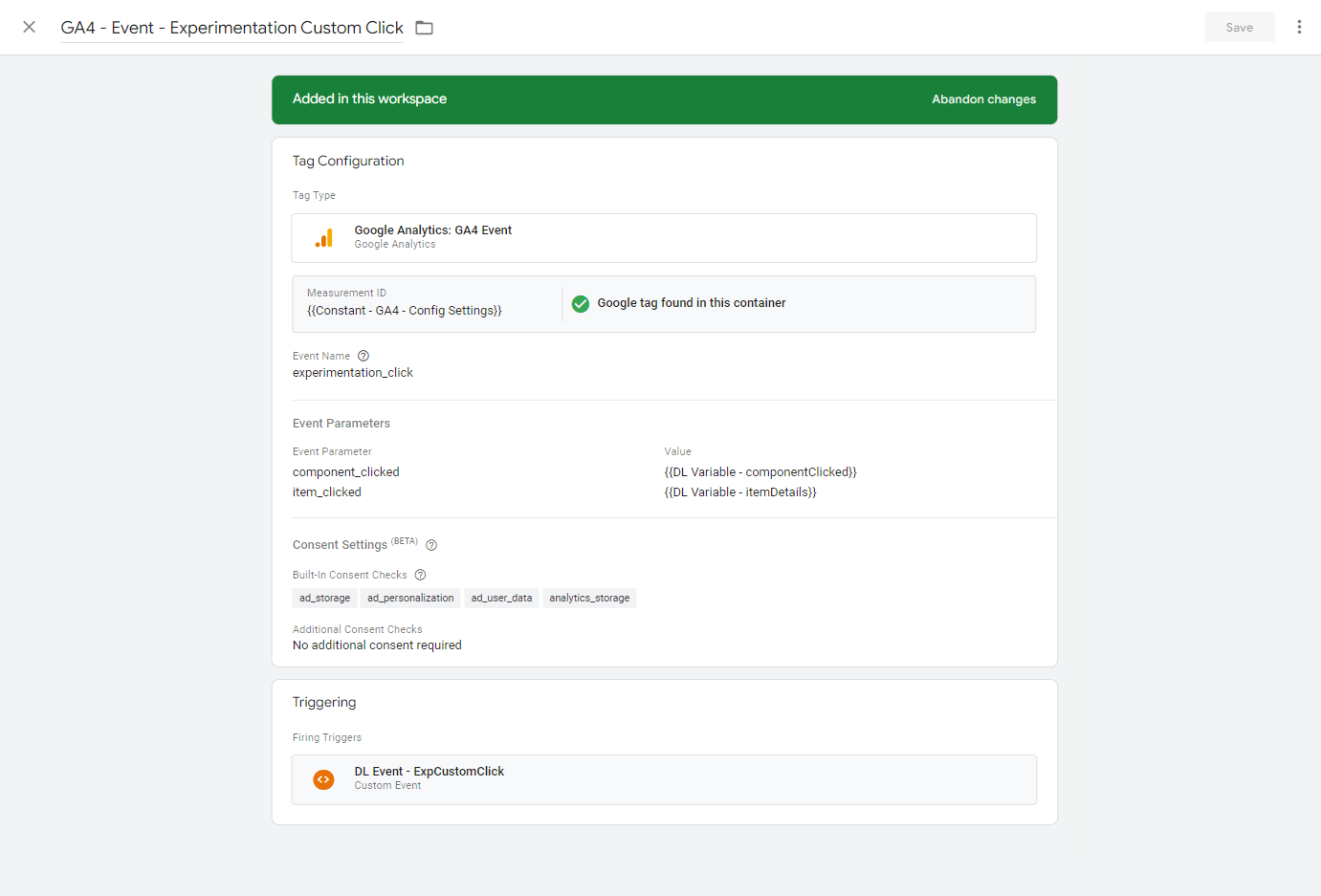
Task: Select the component_clicked event parameter
Action: coord(346,472)
